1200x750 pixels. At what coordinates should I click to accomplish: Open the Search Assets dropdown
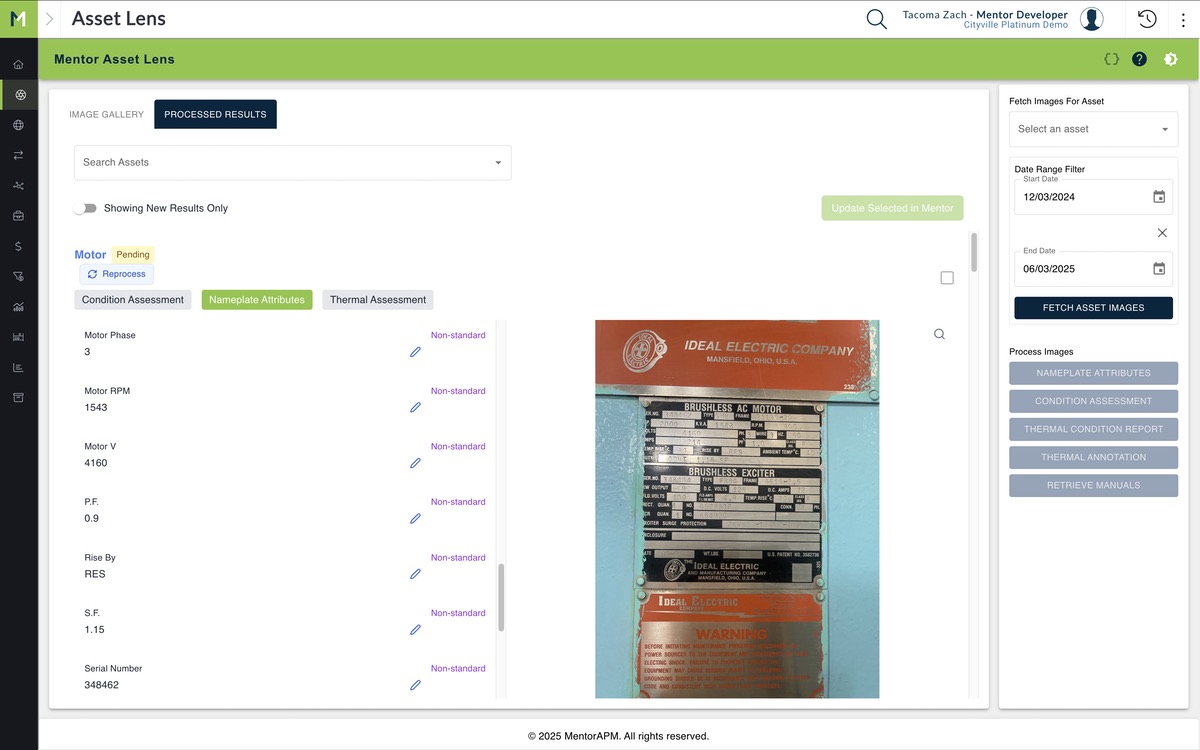coord(292,163)
